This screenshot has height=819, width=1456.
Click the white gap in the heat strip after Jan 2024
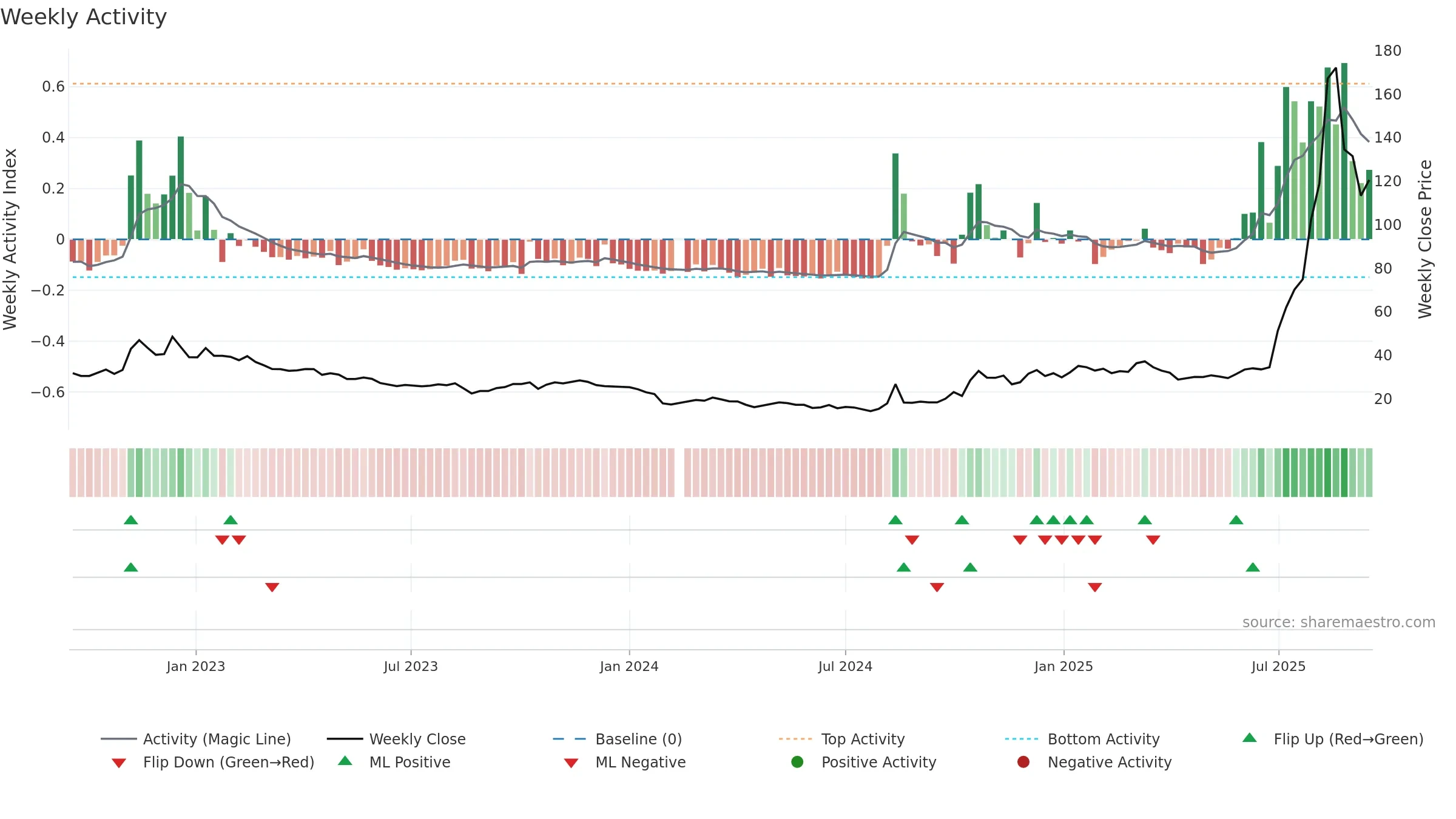(x=679, y=473)
